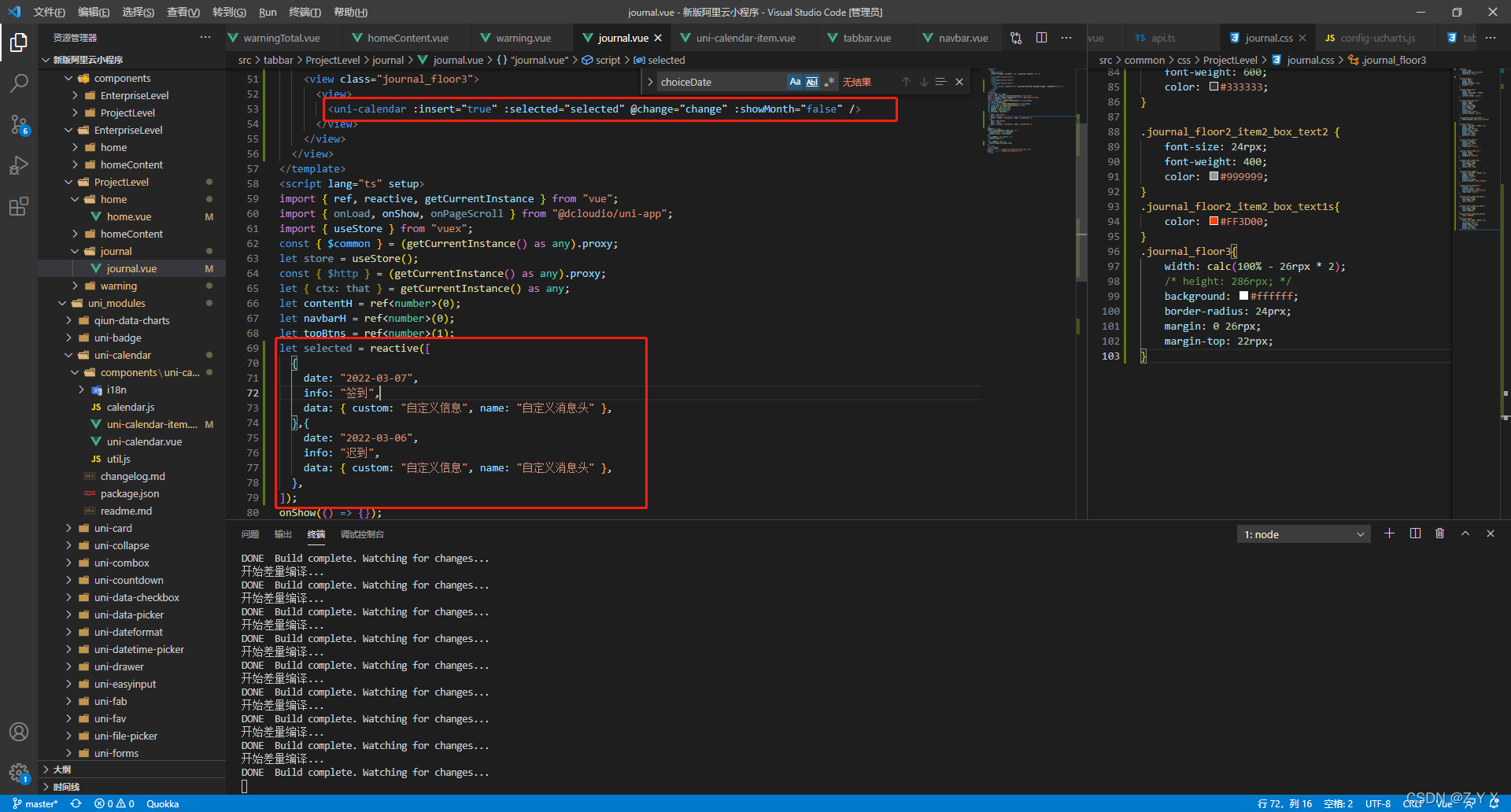
Task: Open the 编辑(E) menu
Action: coord(94,12)
